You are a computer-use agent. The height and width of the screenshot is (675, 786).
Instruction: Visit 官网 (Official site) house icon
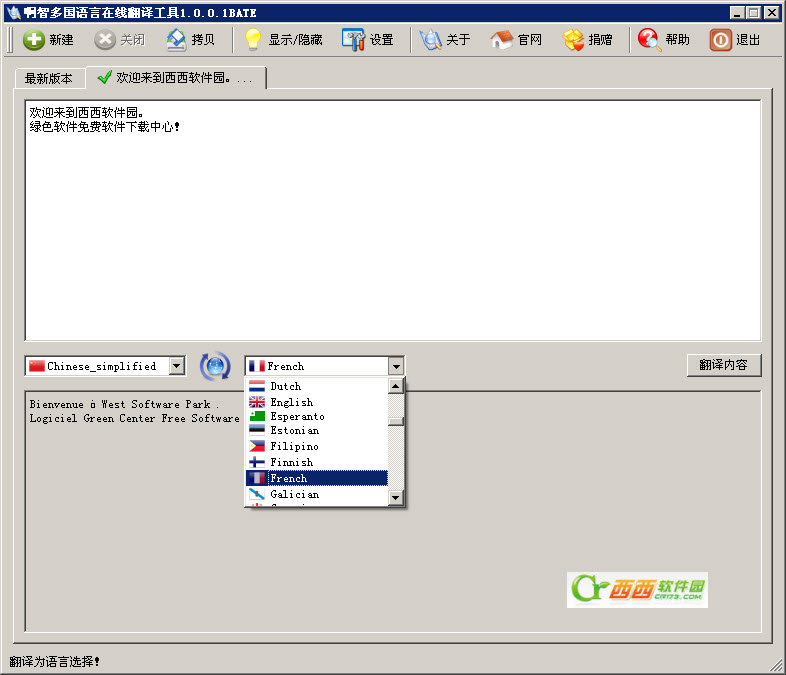pos(502,40)
